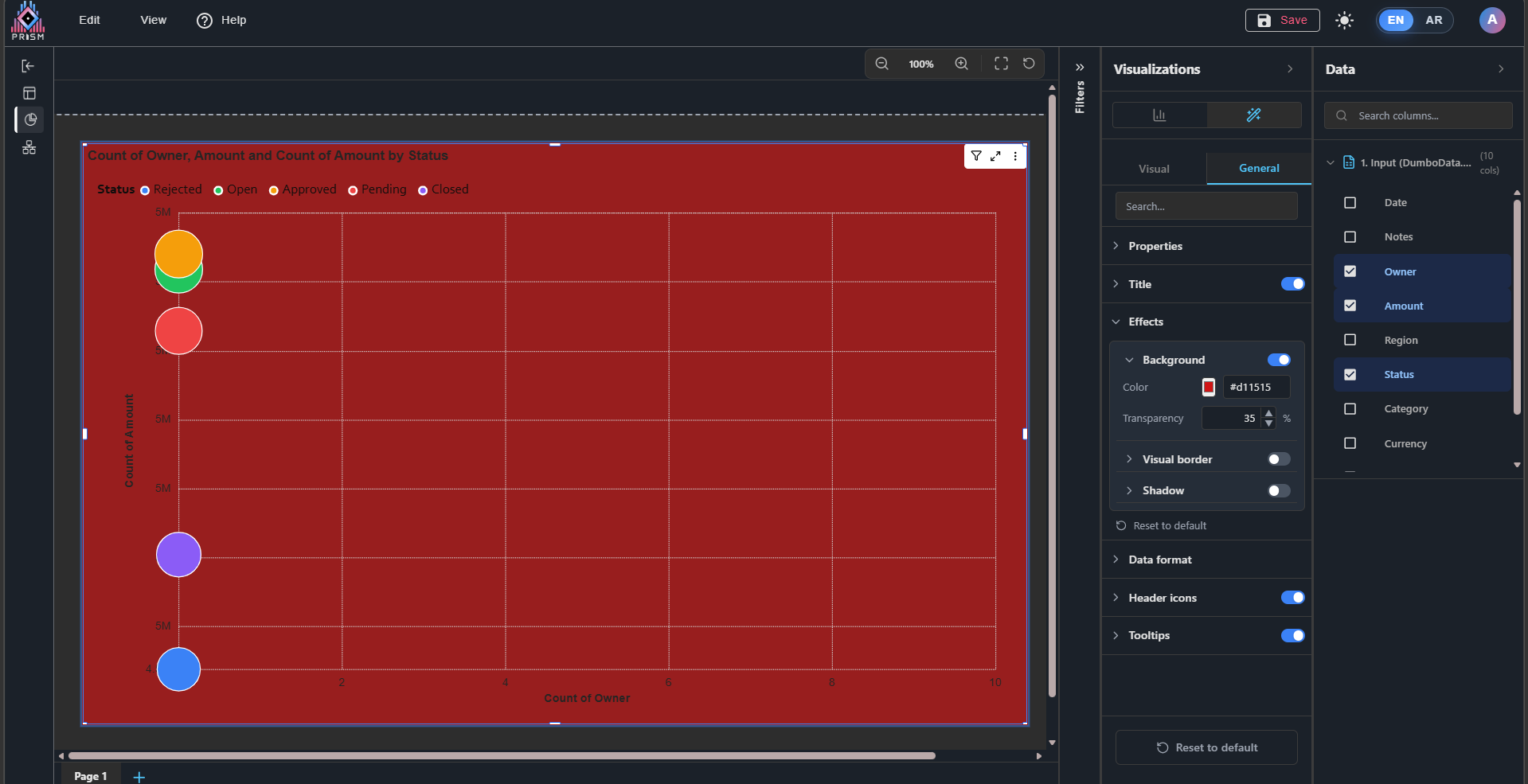
Task: Expand the chart to focus mode
Action: pyautogui.click(x=995, y=156)
